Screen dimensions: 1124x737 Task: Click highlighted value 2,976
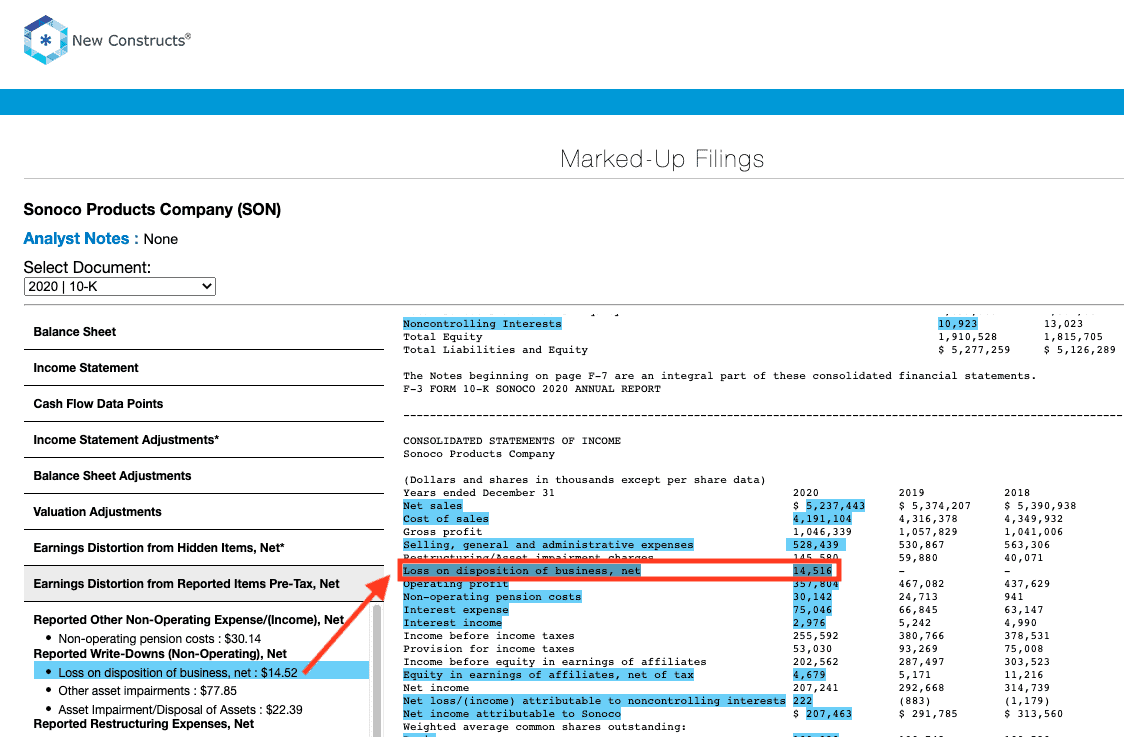pos(809,622)
